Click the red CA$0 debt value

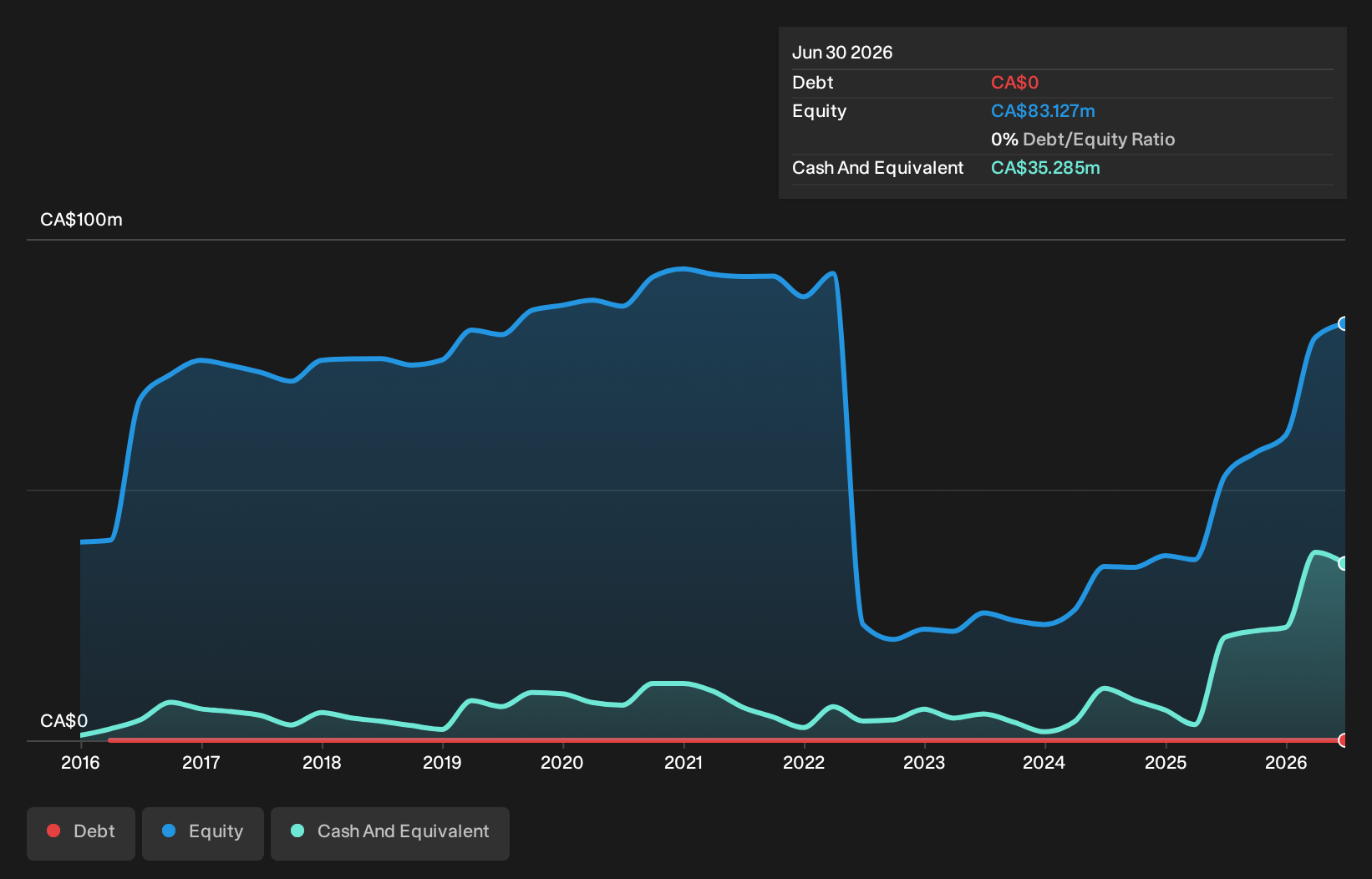(1014, 83)
